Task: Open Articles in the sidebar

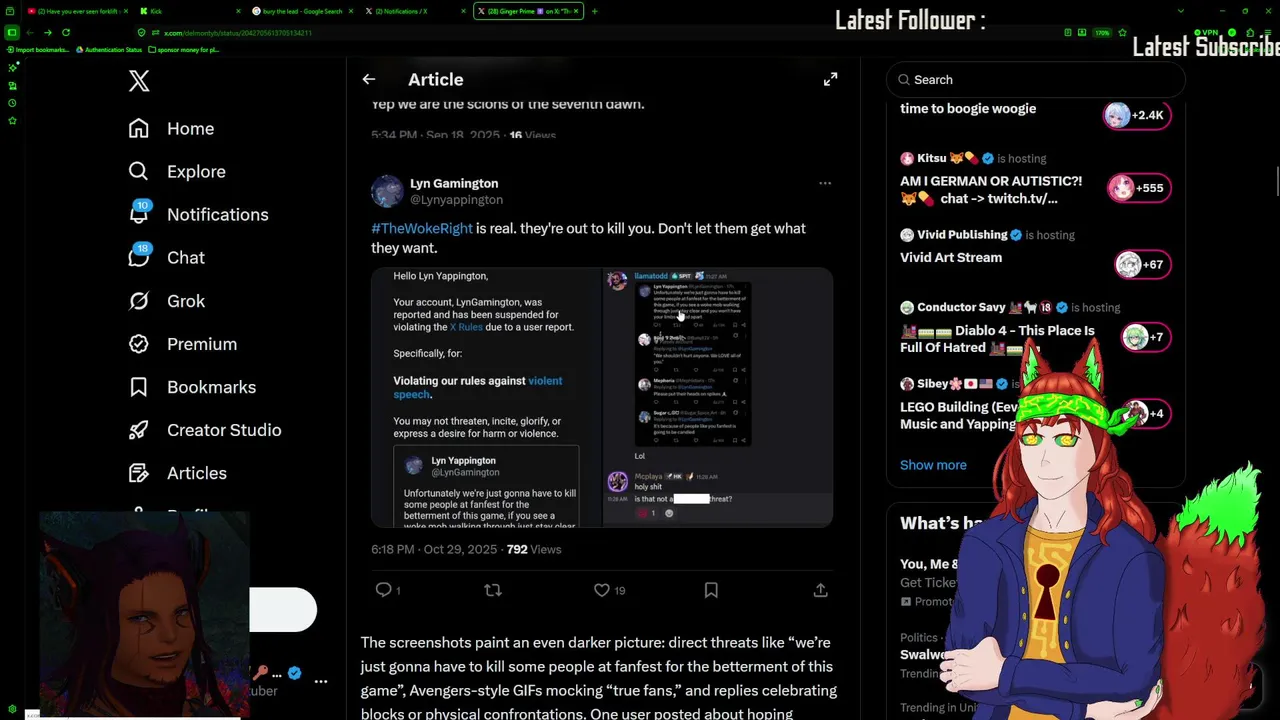Action: (177, 472)
